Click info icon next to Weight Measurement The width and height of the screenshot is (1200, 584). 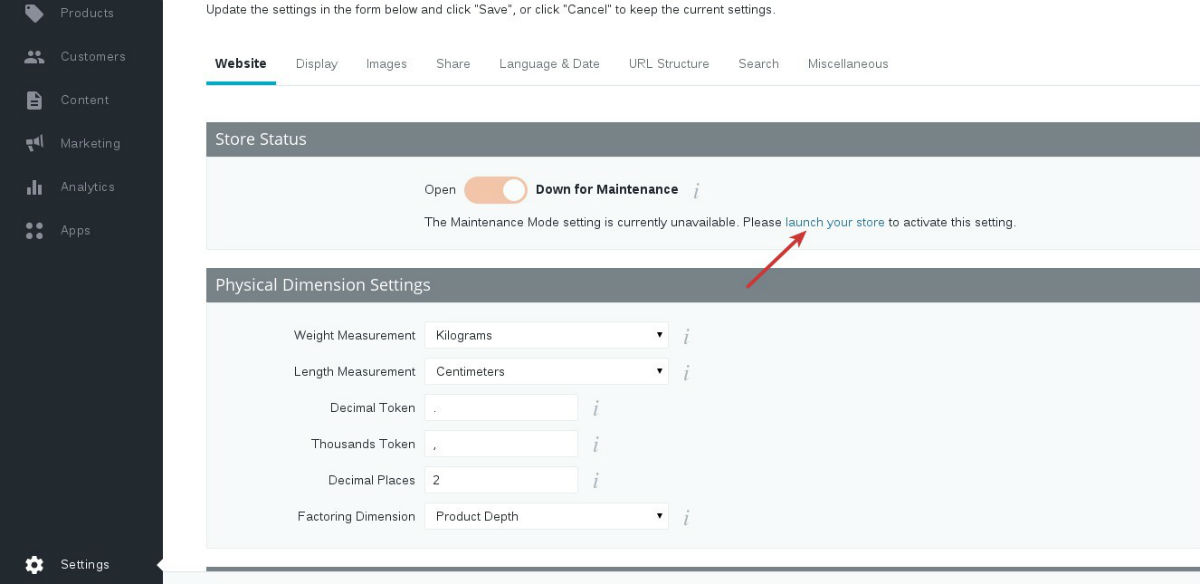click(686, 336)
